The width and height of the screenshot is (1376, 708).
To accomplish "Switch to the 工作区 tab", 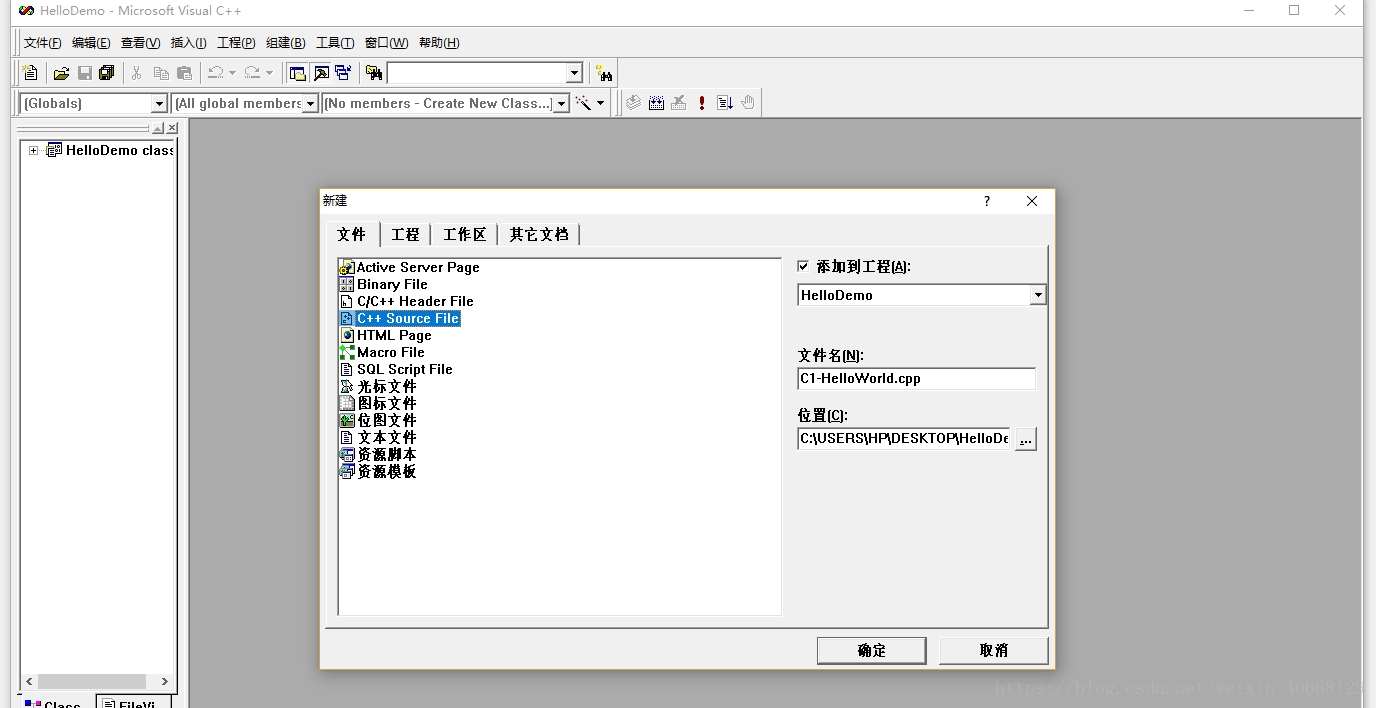I will [464, 235].
